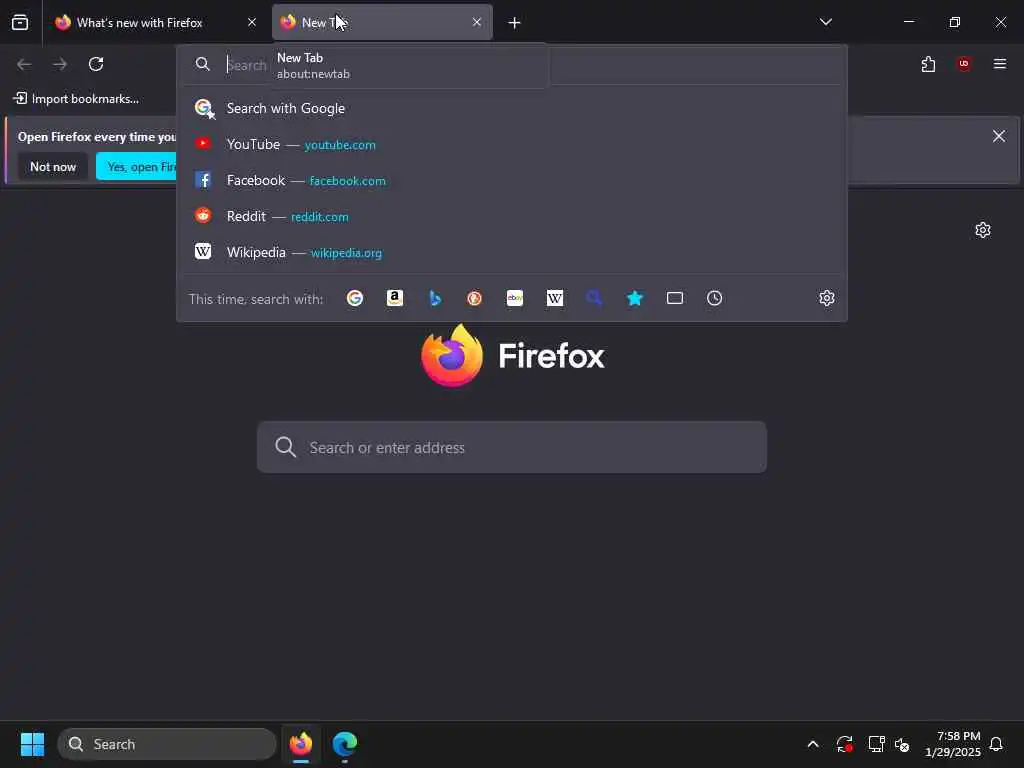The width and height of the screenshot is (1024, 768).
Task: Search this time with Amazon icon
Action: tap(394, 298)
